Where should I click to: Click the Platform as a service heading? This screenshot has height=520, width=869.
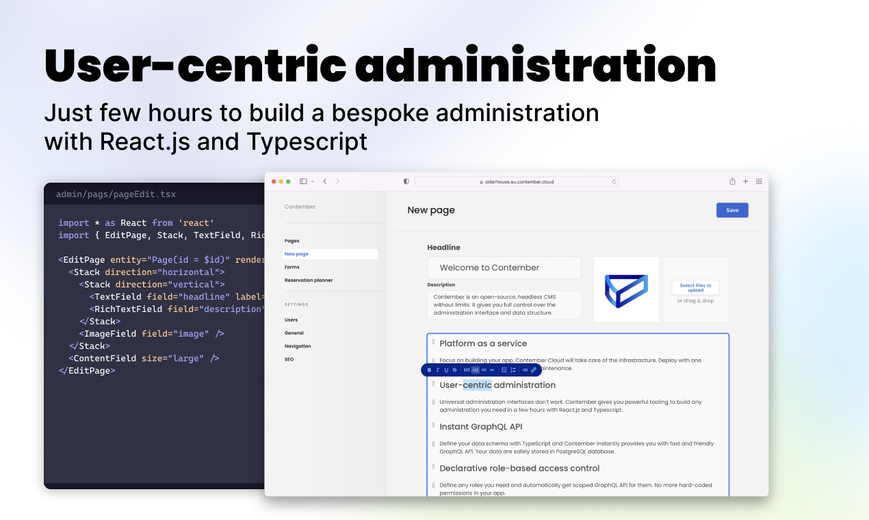[483, 344]
